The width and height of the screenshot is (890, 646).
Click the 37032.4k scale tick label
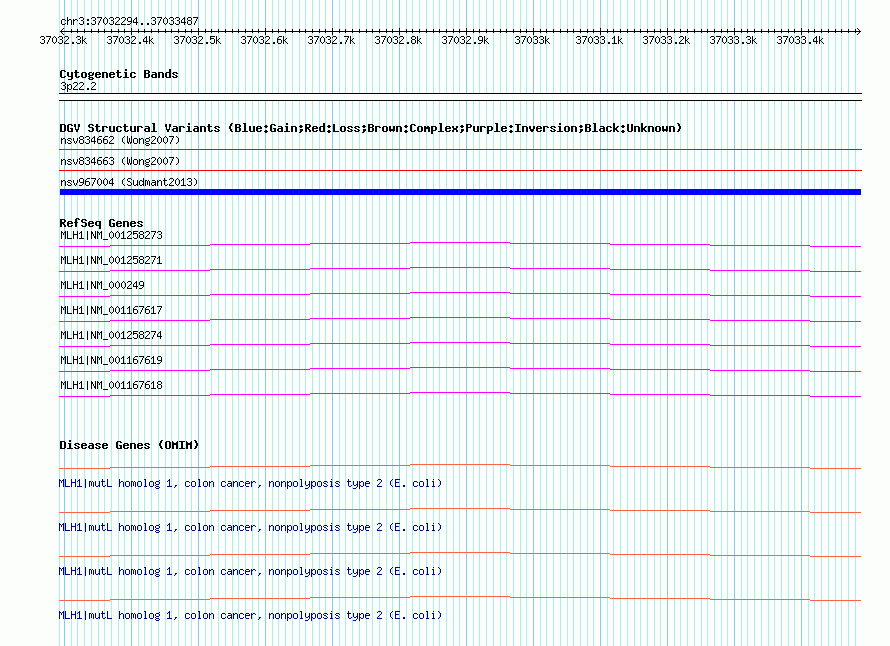(x=130, y=40)
